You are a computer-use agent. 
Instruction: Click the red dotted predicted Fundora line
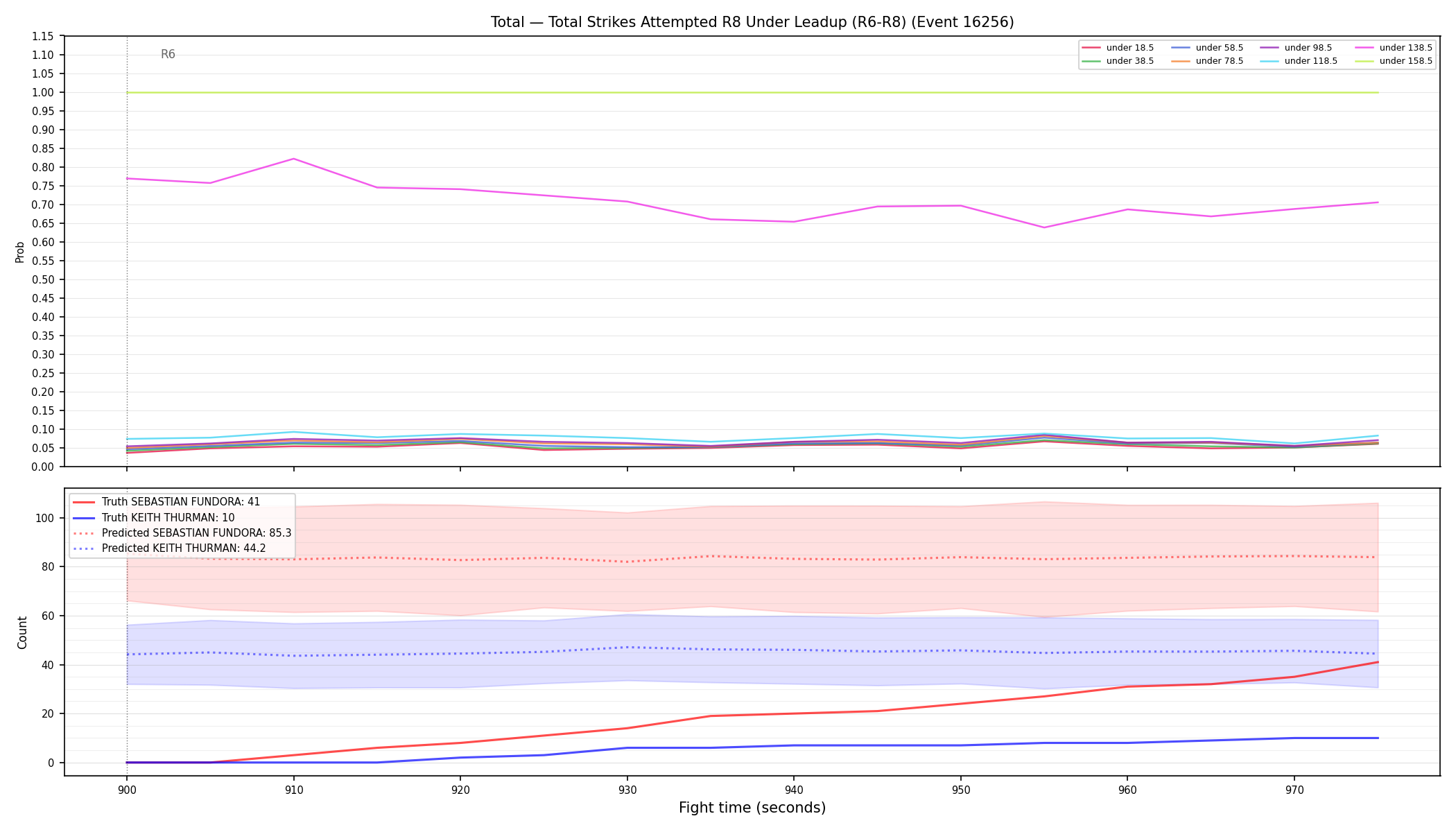[x=752, y=558]
